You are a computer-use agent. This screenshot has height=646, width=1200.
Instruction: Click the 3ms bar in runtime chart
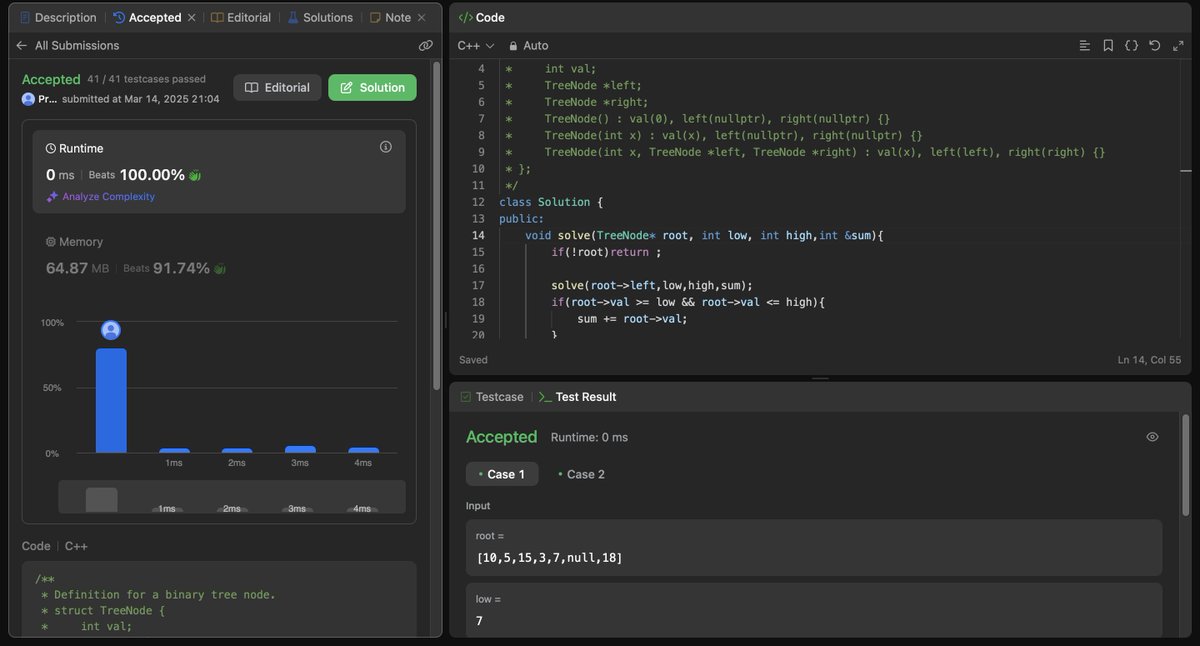pyautogui.click(x=300, y=450)
